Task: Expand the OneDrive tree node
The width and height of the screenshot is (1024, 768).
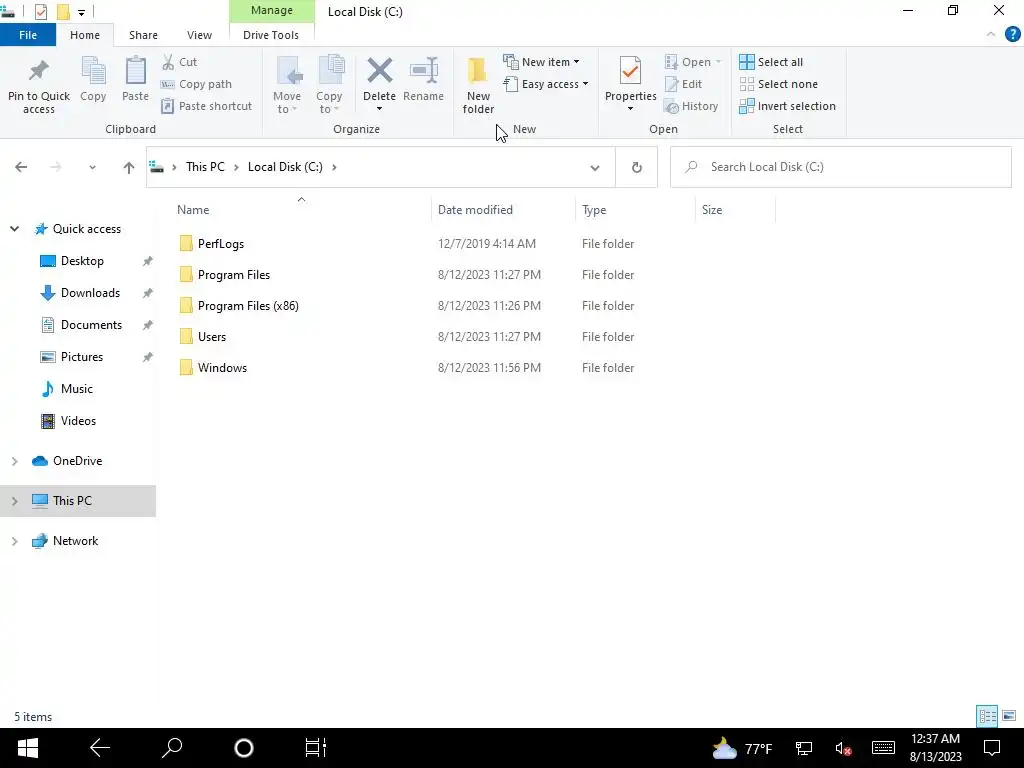Action: click(14, 461)
